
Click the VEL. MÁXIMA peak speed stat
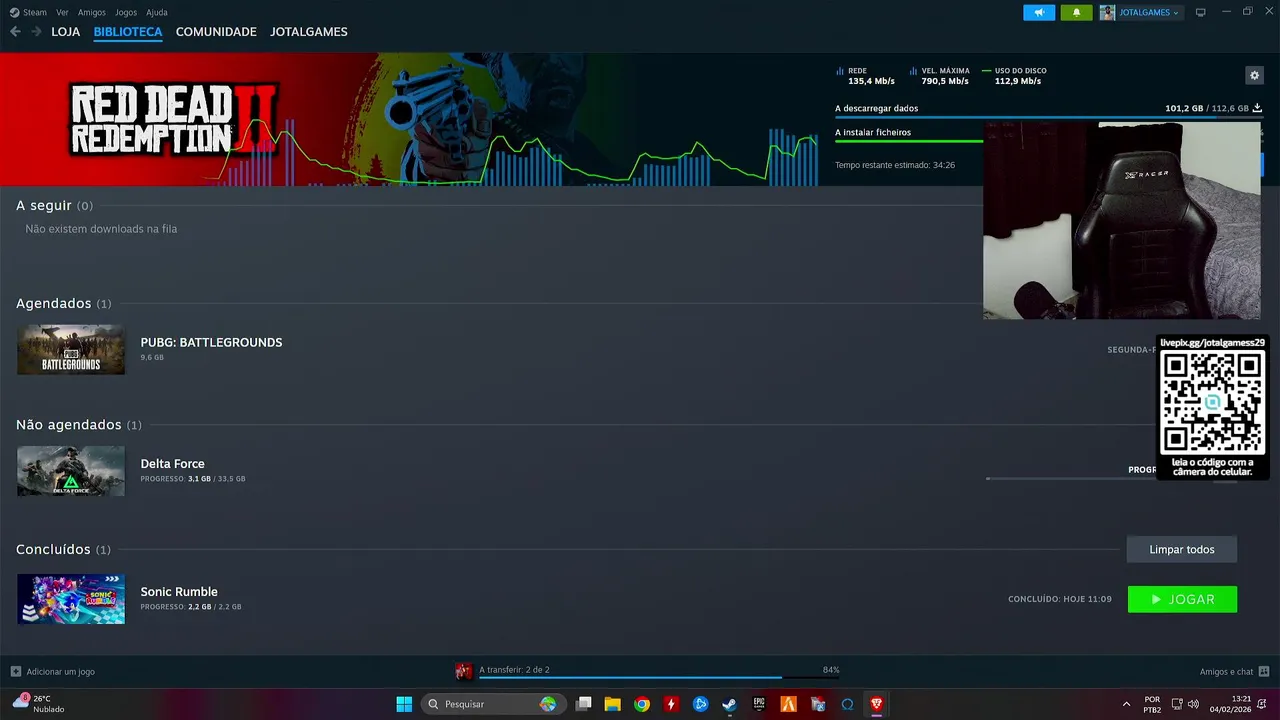940,76
